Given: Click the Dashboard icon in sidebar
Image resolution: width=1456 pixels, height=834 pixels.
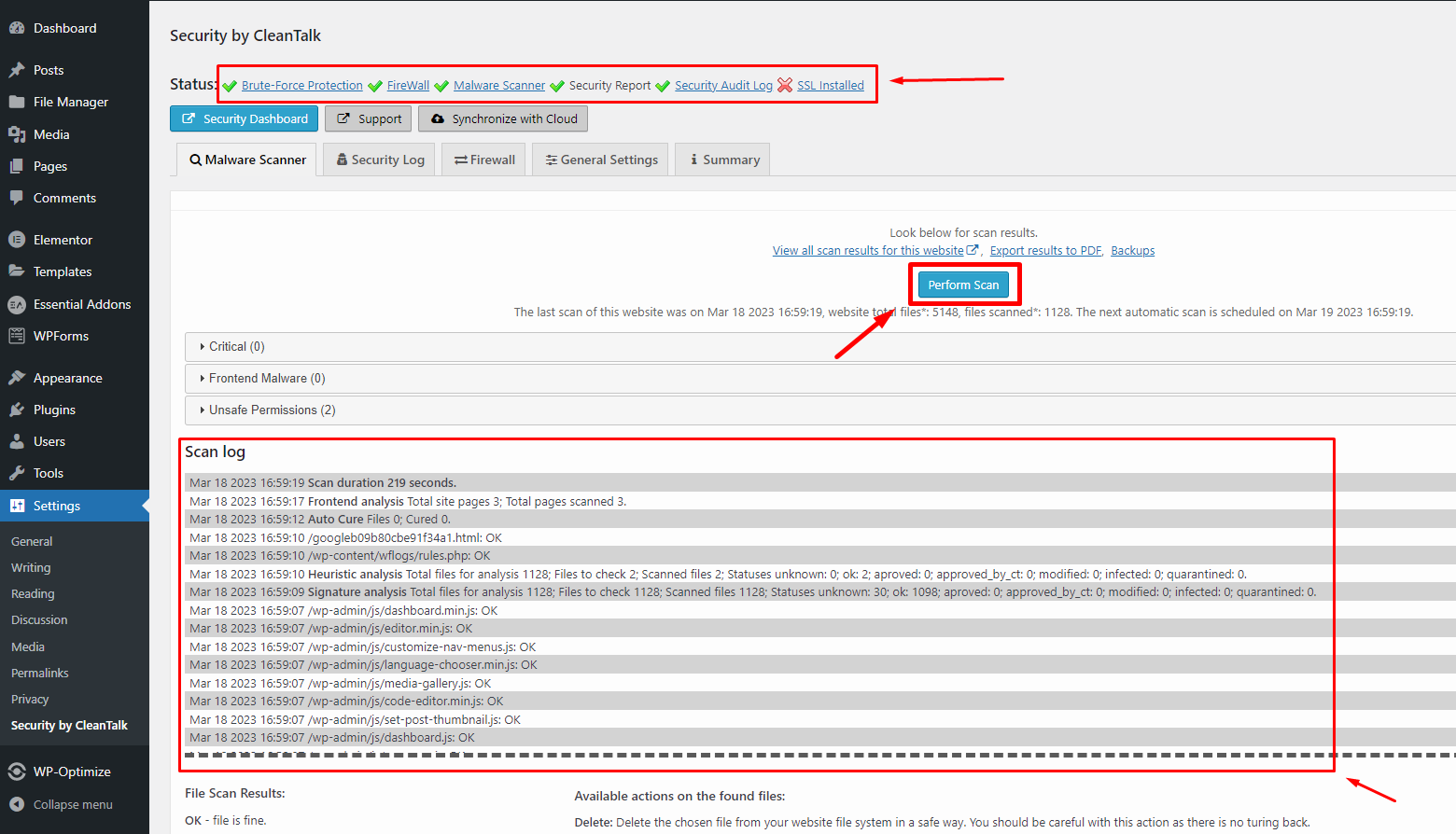Looking at the screenshot, I should (17, 28).
